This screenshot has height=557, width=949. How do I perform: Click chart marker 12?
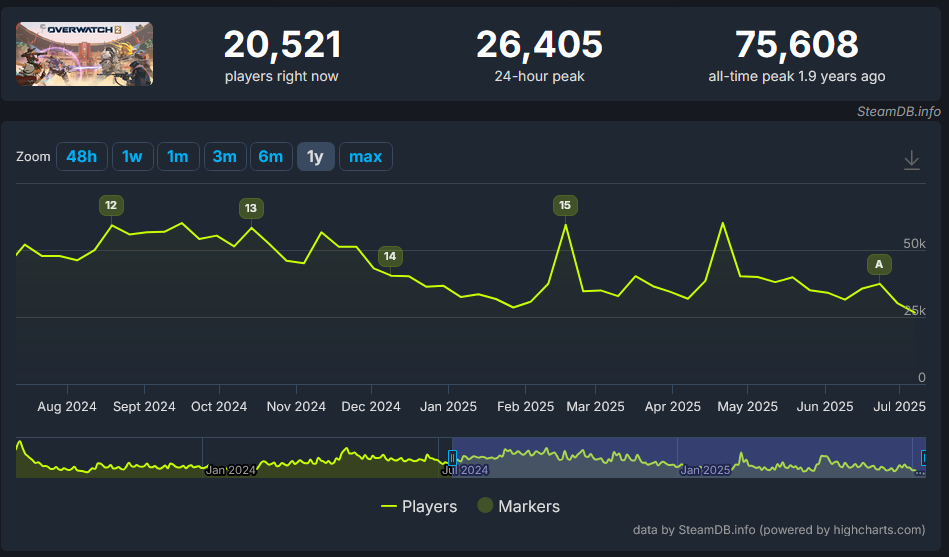[x=111, y=205]
